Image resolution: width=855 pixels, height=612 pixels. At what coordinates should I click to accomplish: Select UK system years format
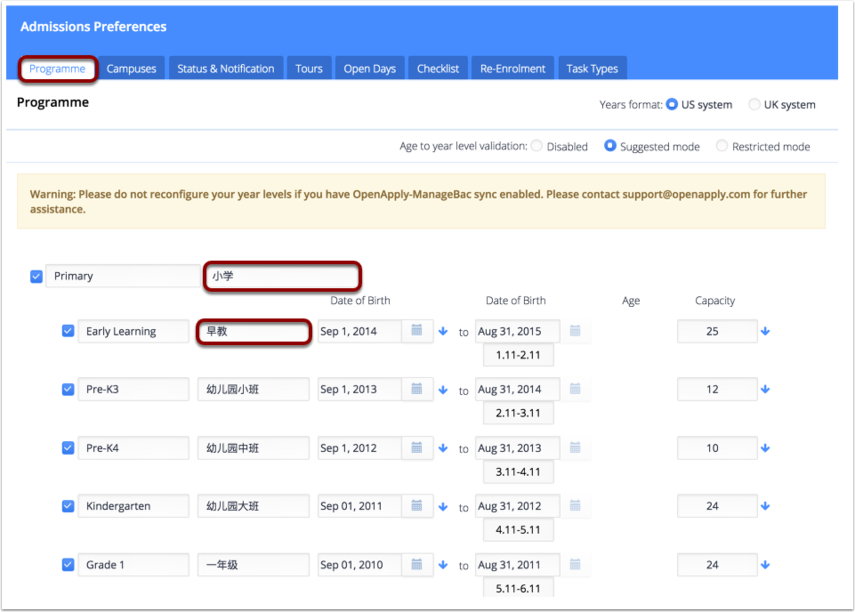[754, 105]
